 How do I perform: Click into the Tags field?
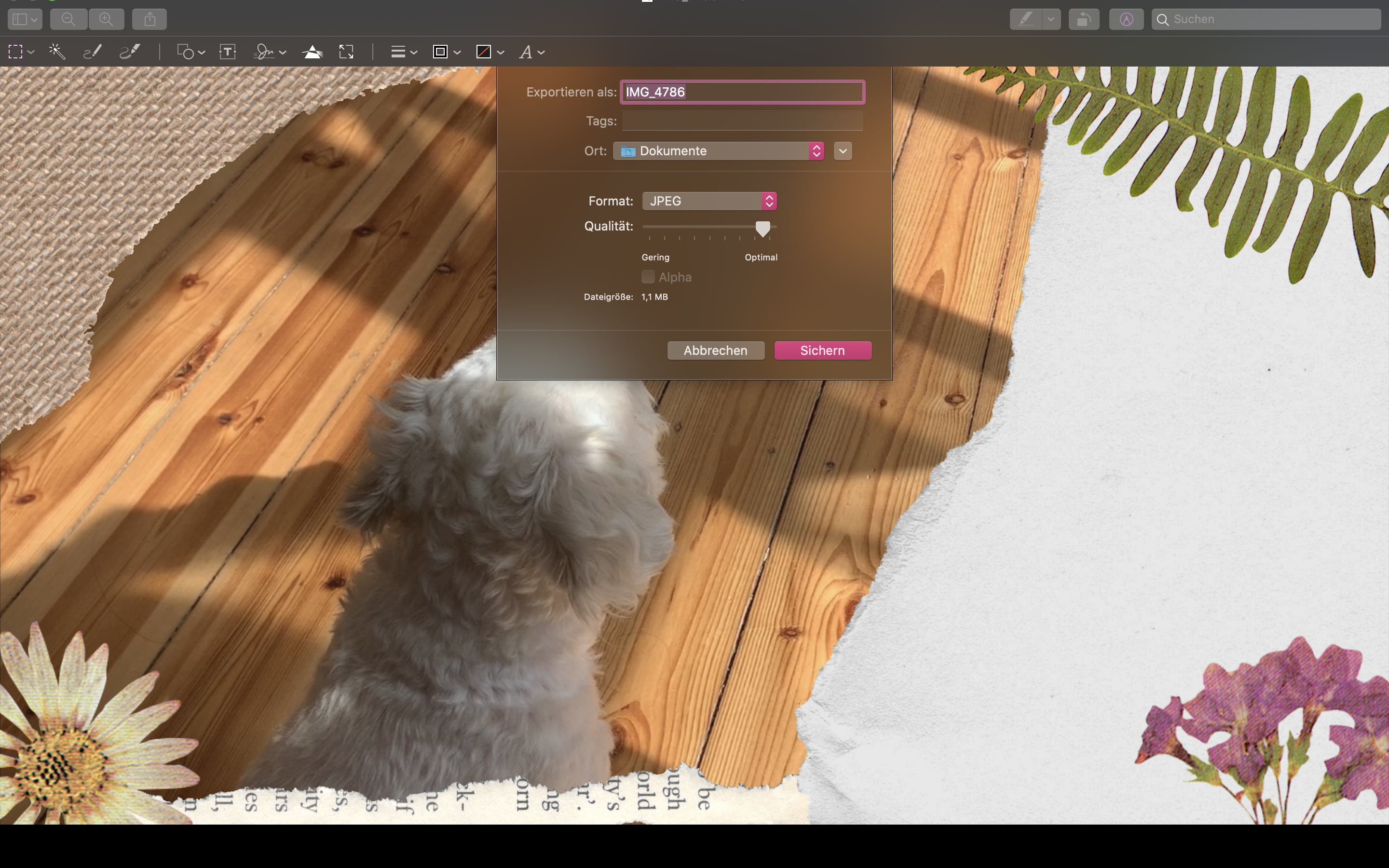[x=742, y=121]
